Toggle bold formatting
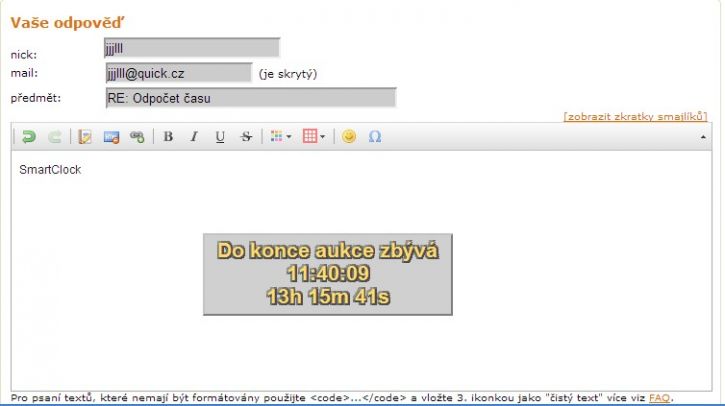This screenshot has width=725, height=406. [x=168, y=136]
